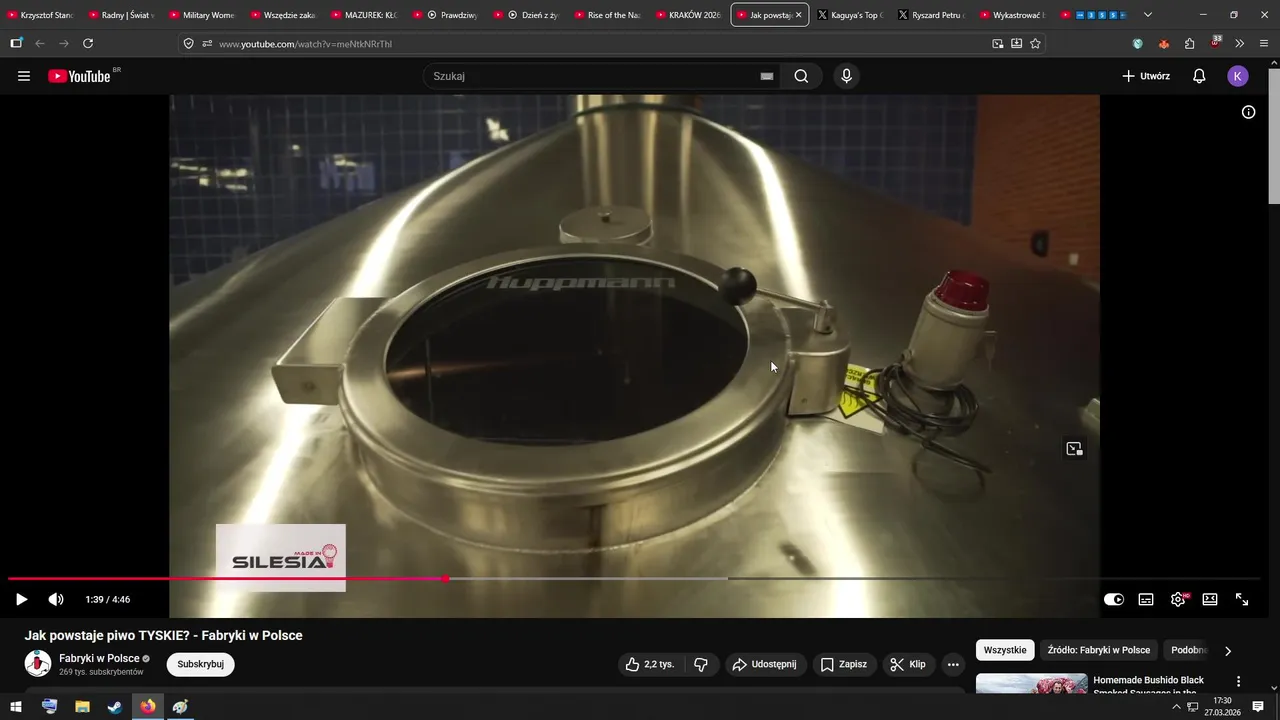Dislike the video
Screen dimensions: 1280x720
click(701, 664)
